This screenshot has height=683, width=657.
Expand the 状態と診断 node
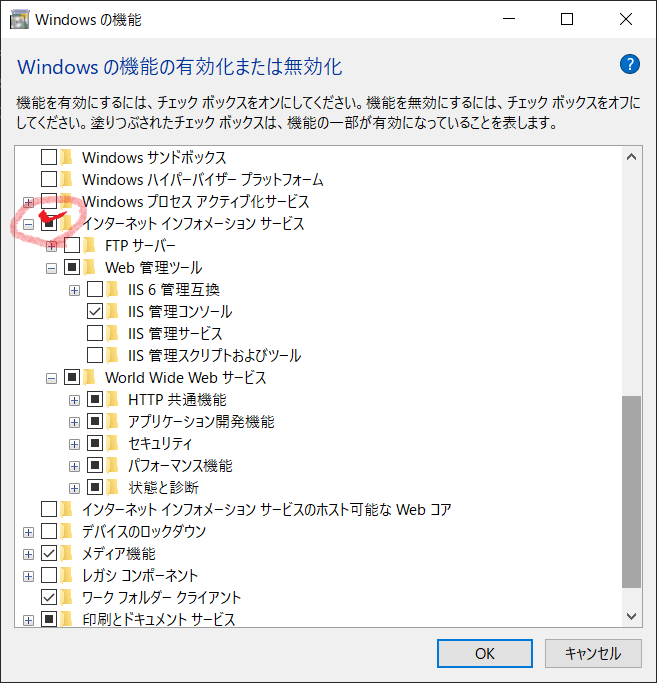(75, 488)
